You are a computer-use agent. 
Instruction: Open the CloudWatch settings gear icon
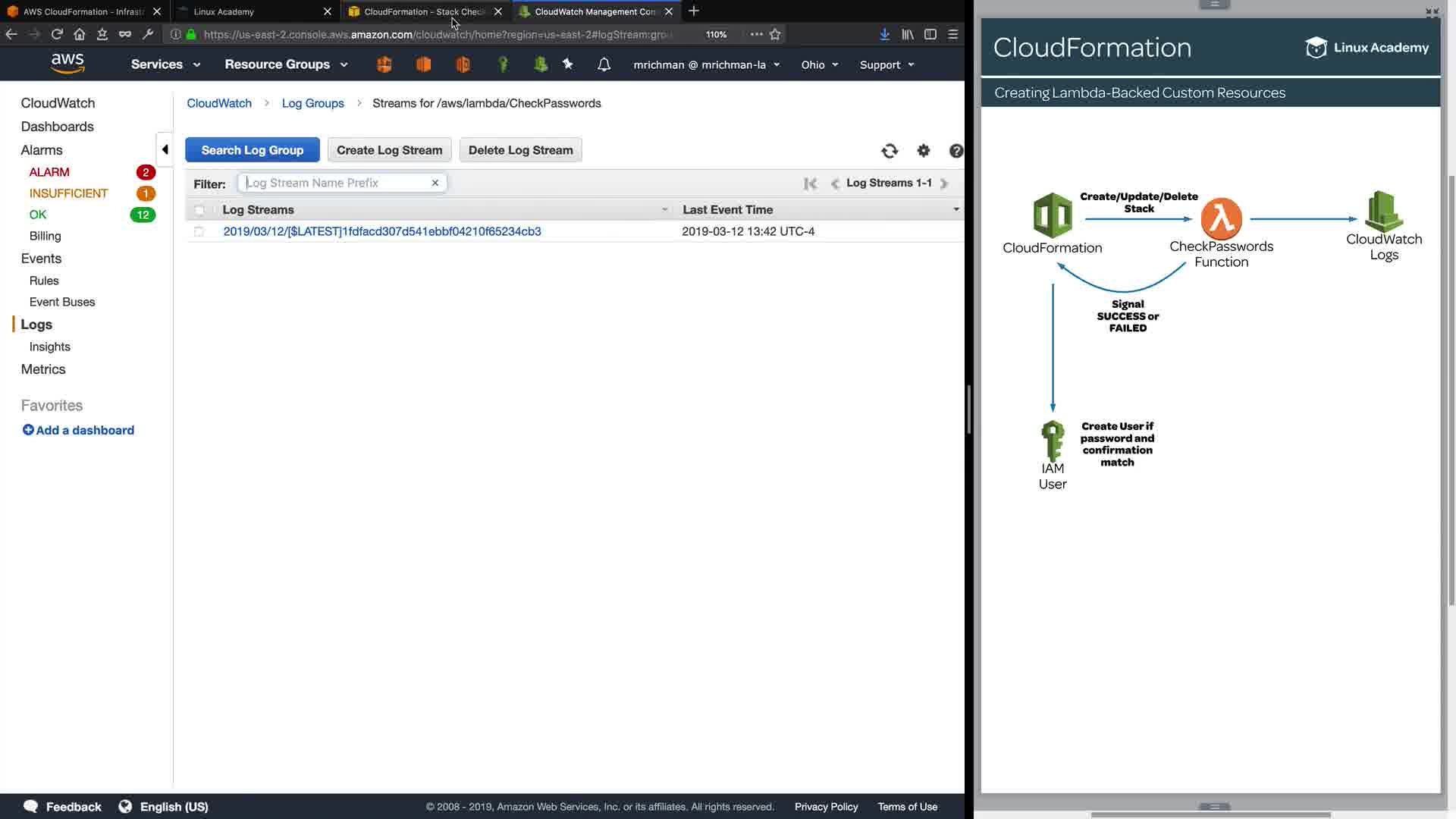click(x=923, y=151)
